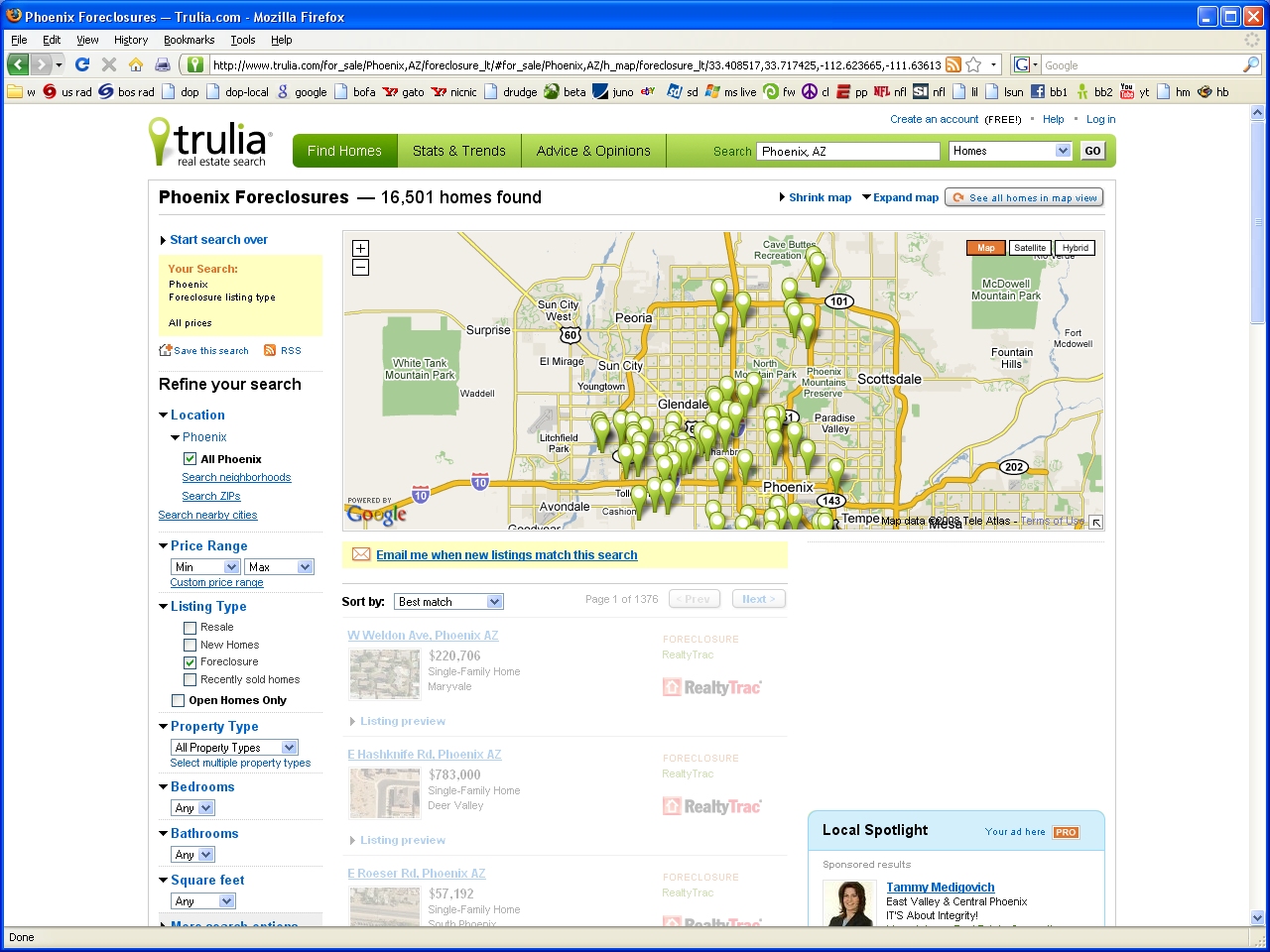1270x952 pixels.
Task: Uncheck the Foreclosure listing type
Action: [190, 662]
